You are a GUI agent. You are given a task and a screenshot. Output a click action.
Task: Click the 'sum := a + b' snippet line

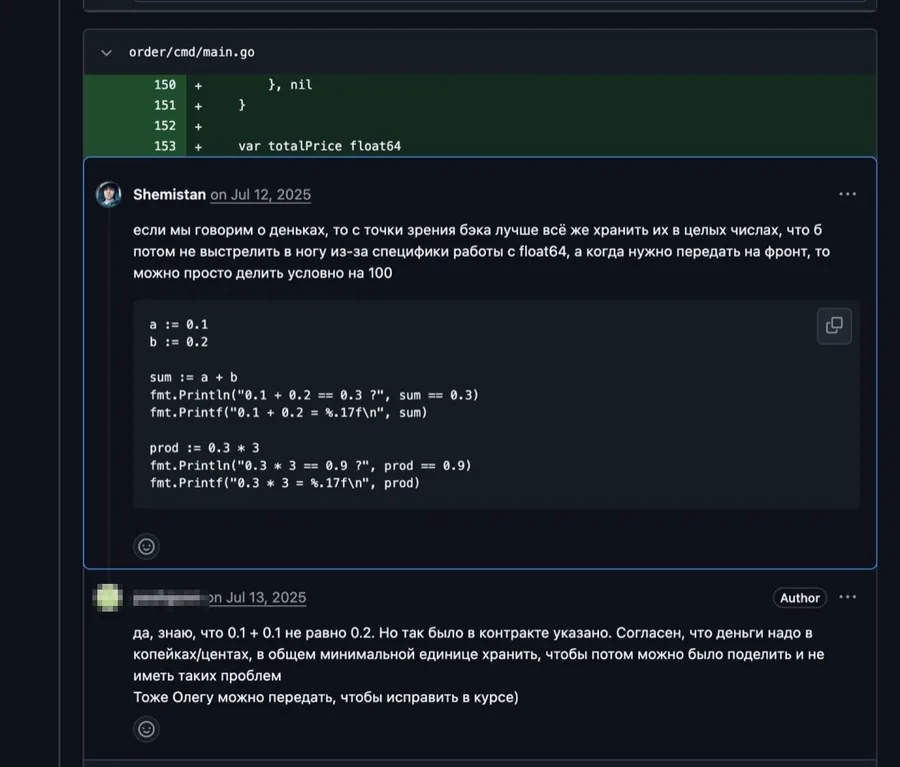pyautogui.click(x=193, y=377)
